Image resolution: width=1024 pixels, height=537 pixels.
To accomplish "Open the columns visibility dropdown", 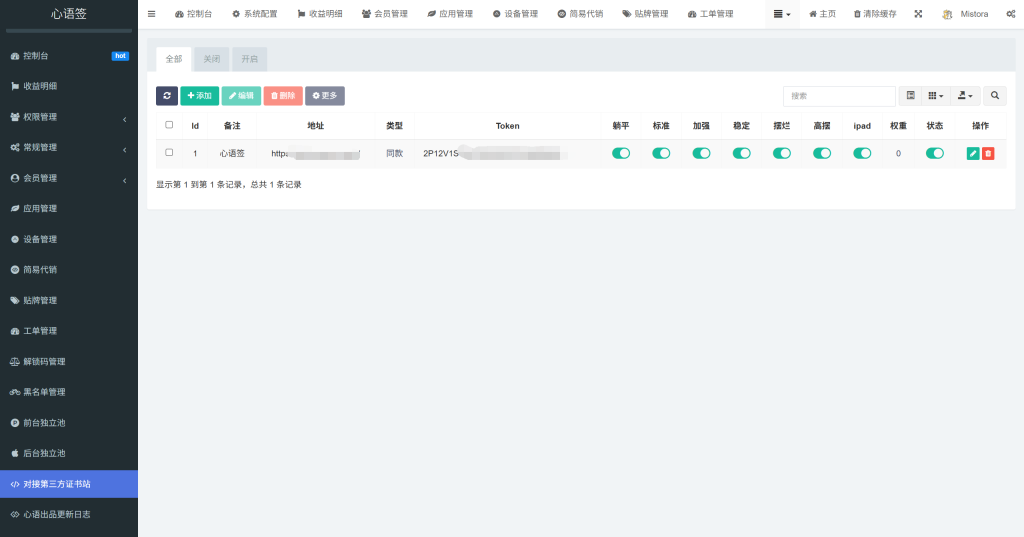I will coord(936,95).
